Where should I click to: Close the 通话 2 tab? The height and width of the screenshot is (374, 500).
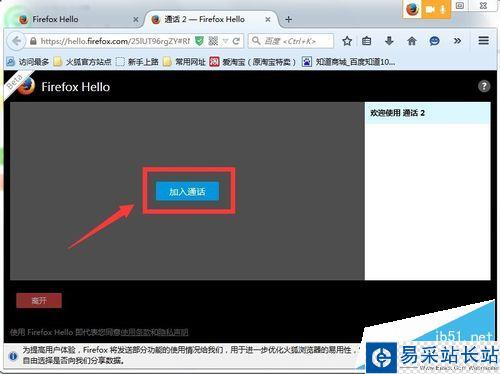pyautogui.click(x=268, y=20)
